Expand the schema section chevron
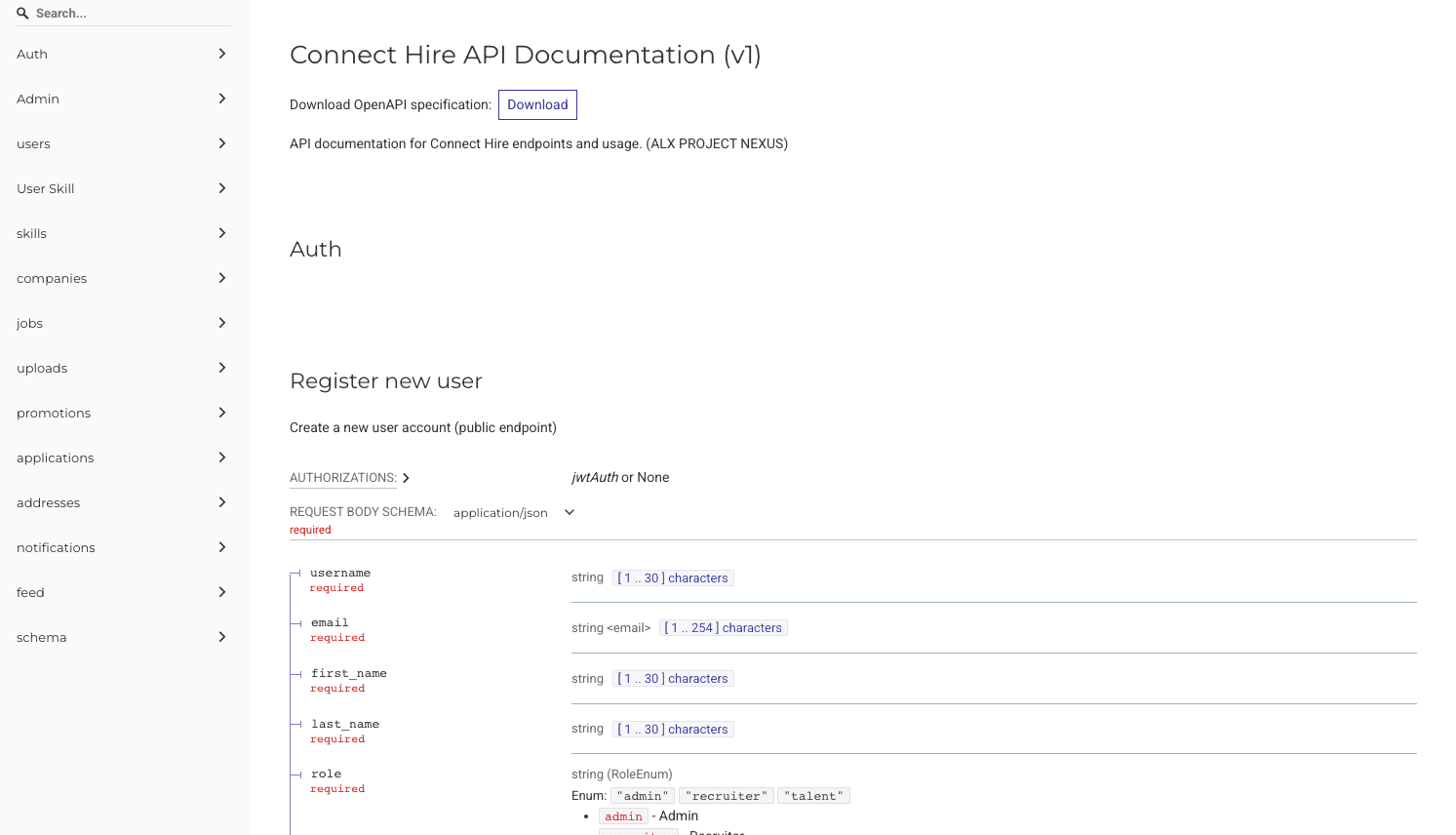Screen dimensions: 1456x835 pos(222,637)
